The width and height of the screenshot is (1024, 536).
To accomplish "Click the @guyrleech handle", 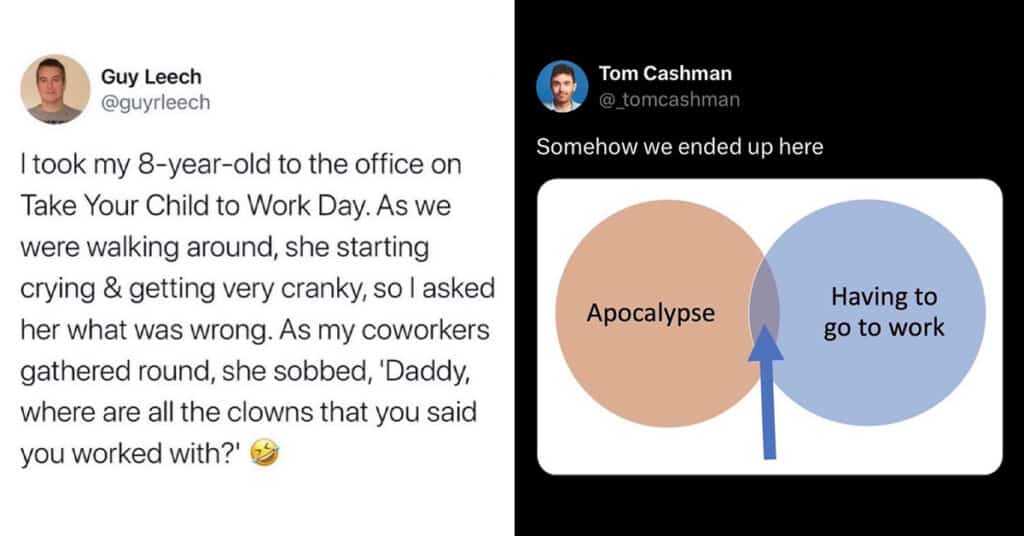I will [x=156, y=102].
